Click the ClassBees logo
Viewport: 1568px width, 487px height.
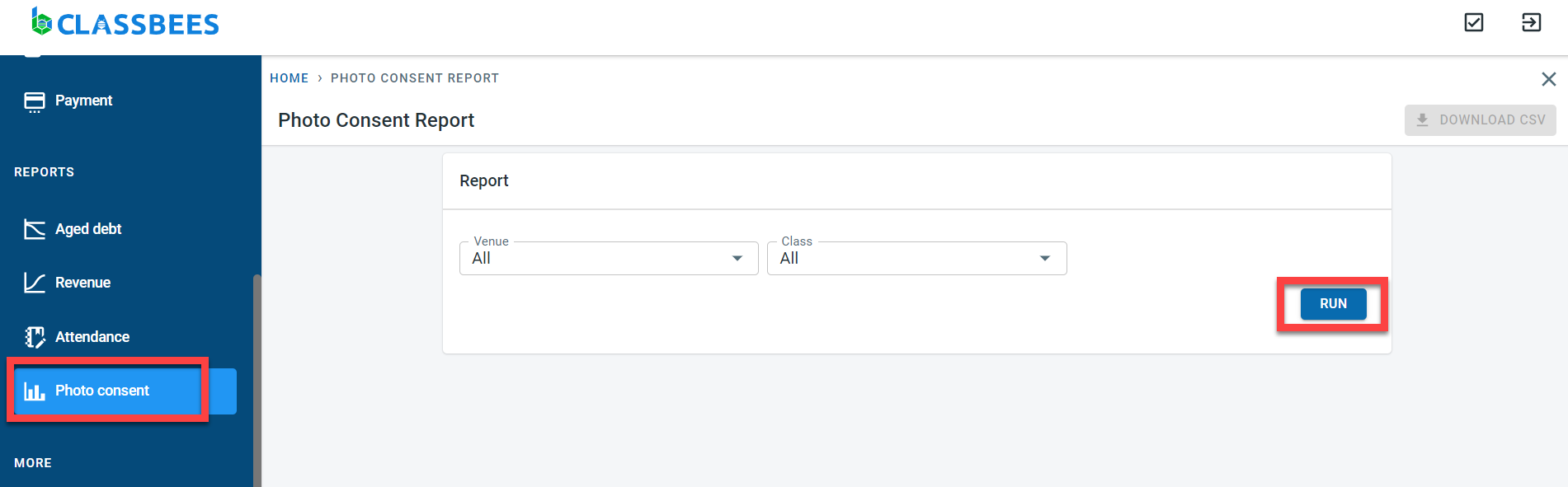coord(125,23)
